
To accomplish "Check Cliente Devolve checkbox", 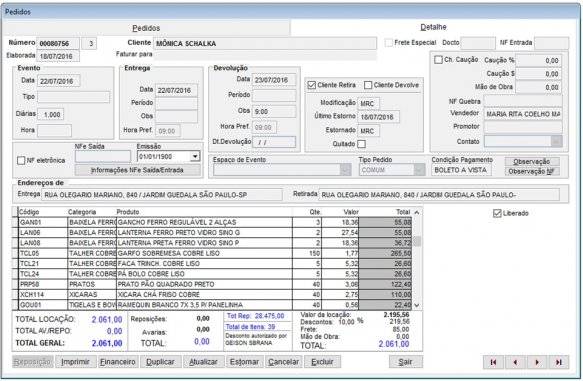I will coord(368,85).
